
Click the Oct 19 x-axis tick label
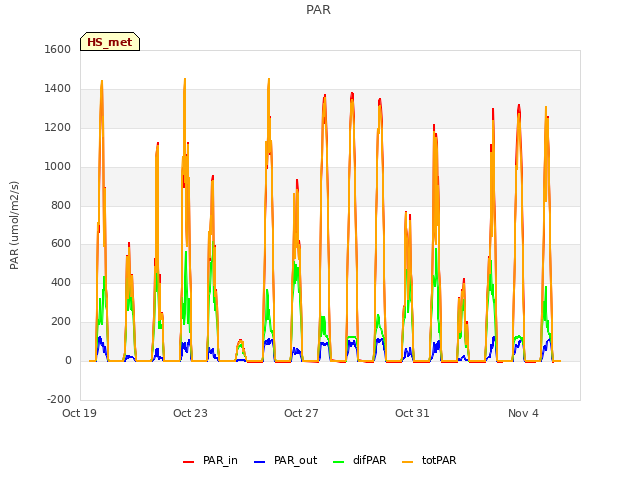point(80,413)
